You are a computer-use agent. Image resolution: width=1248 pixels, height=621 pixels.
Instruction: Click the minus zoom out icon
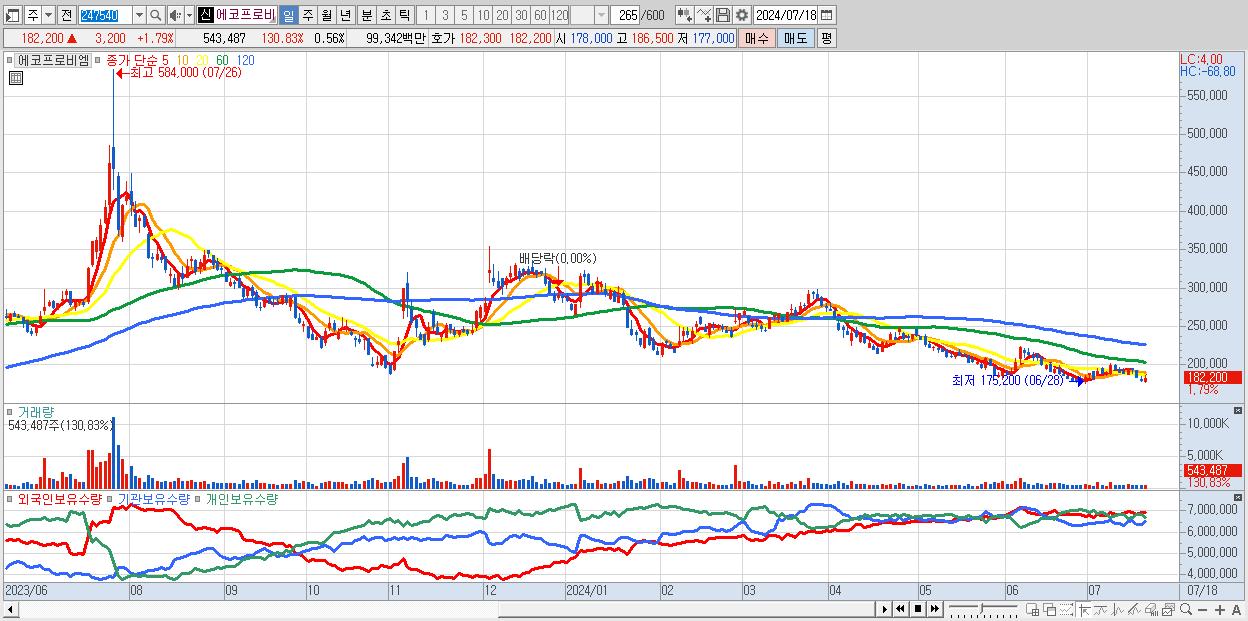1202,609
